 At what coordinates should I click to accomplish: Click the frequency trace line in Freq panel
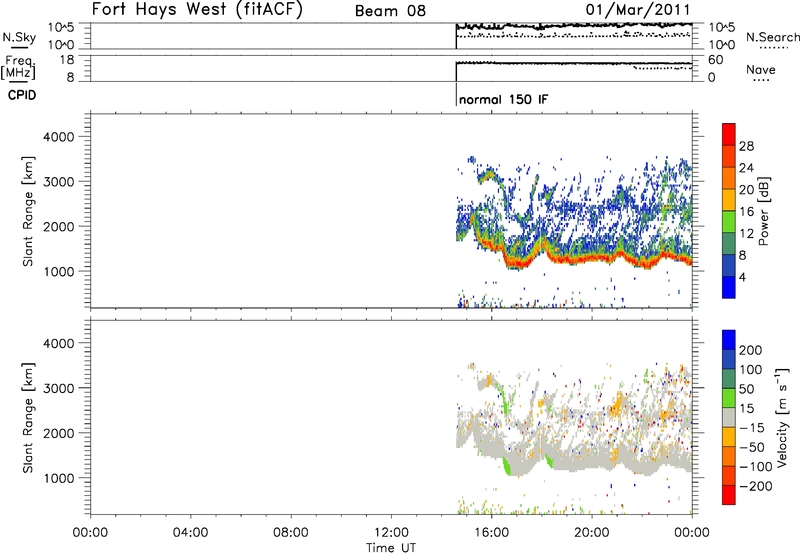point(574,64)
